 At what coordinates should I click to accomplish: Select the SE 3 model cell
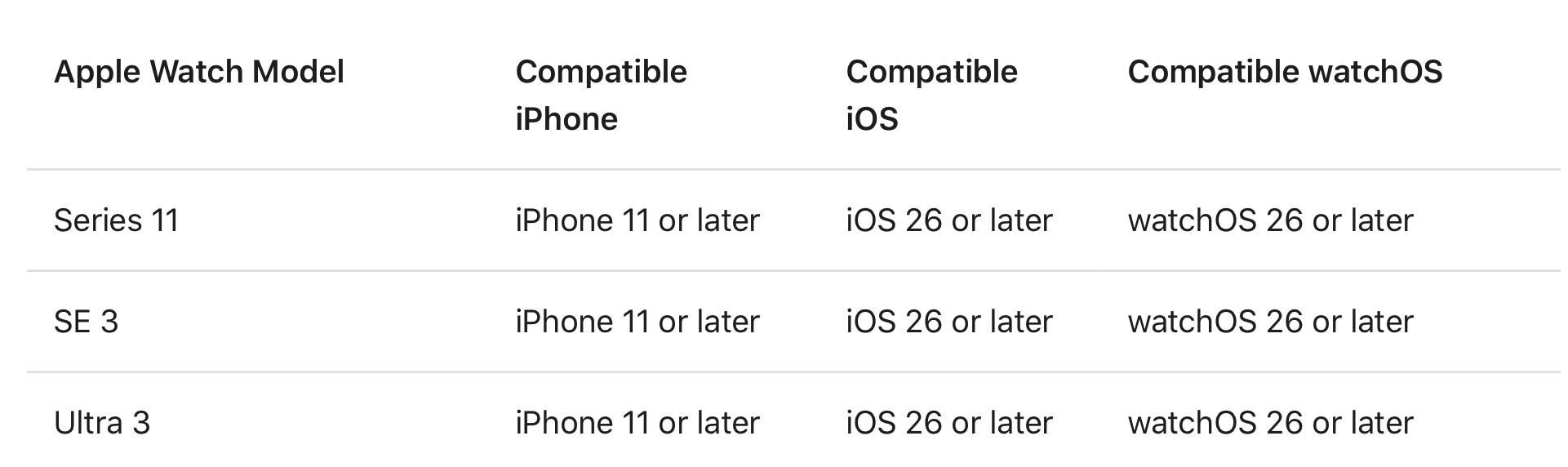tap(86, 322)
